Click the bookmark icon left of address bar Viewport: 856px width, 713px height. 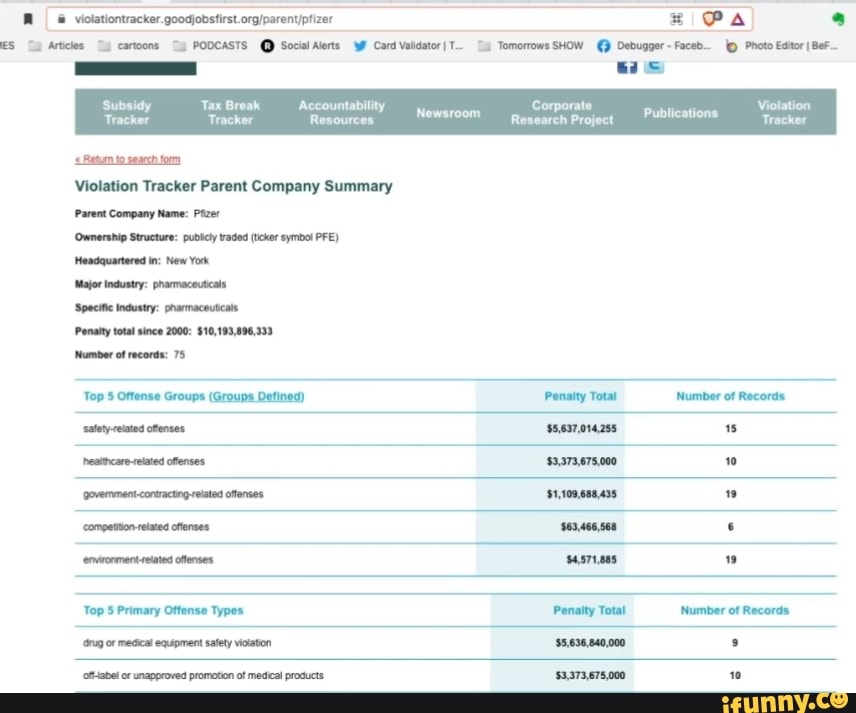(x=32, y=18)
